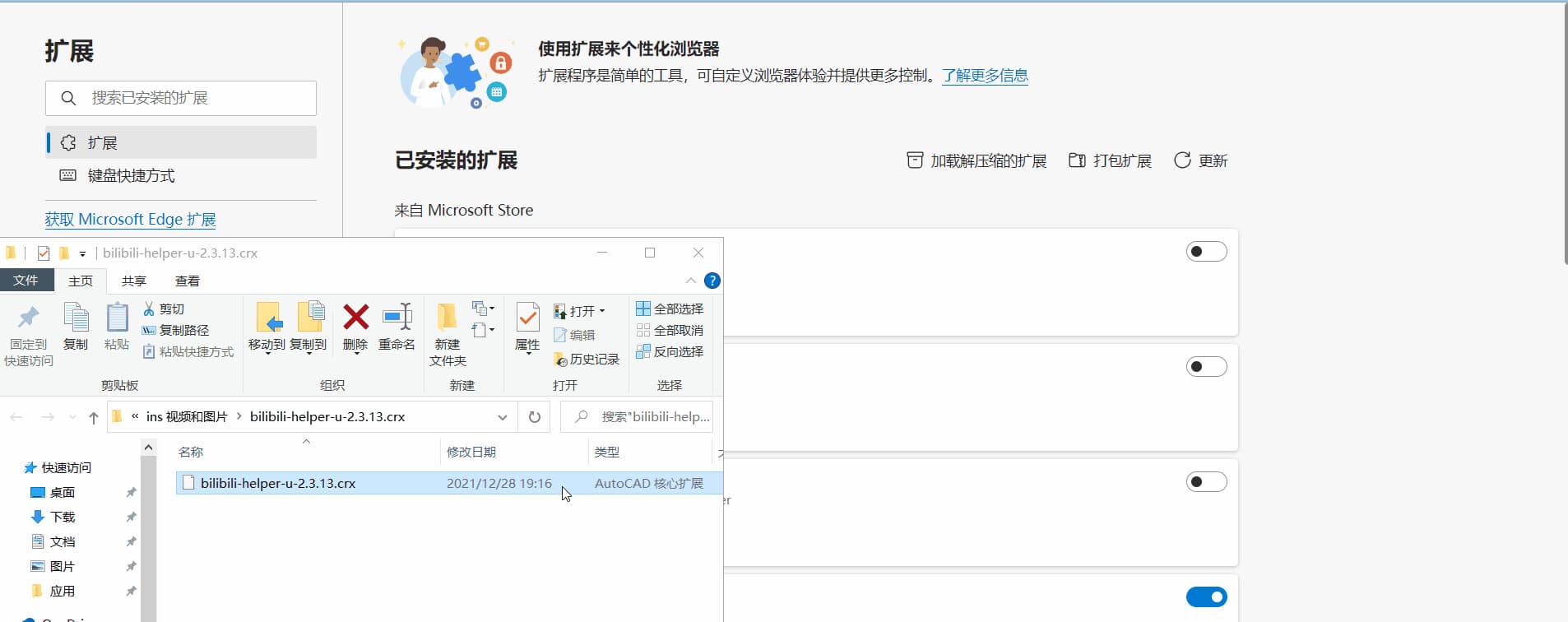Open recent locations dropdown arrow

coord(72,417)
